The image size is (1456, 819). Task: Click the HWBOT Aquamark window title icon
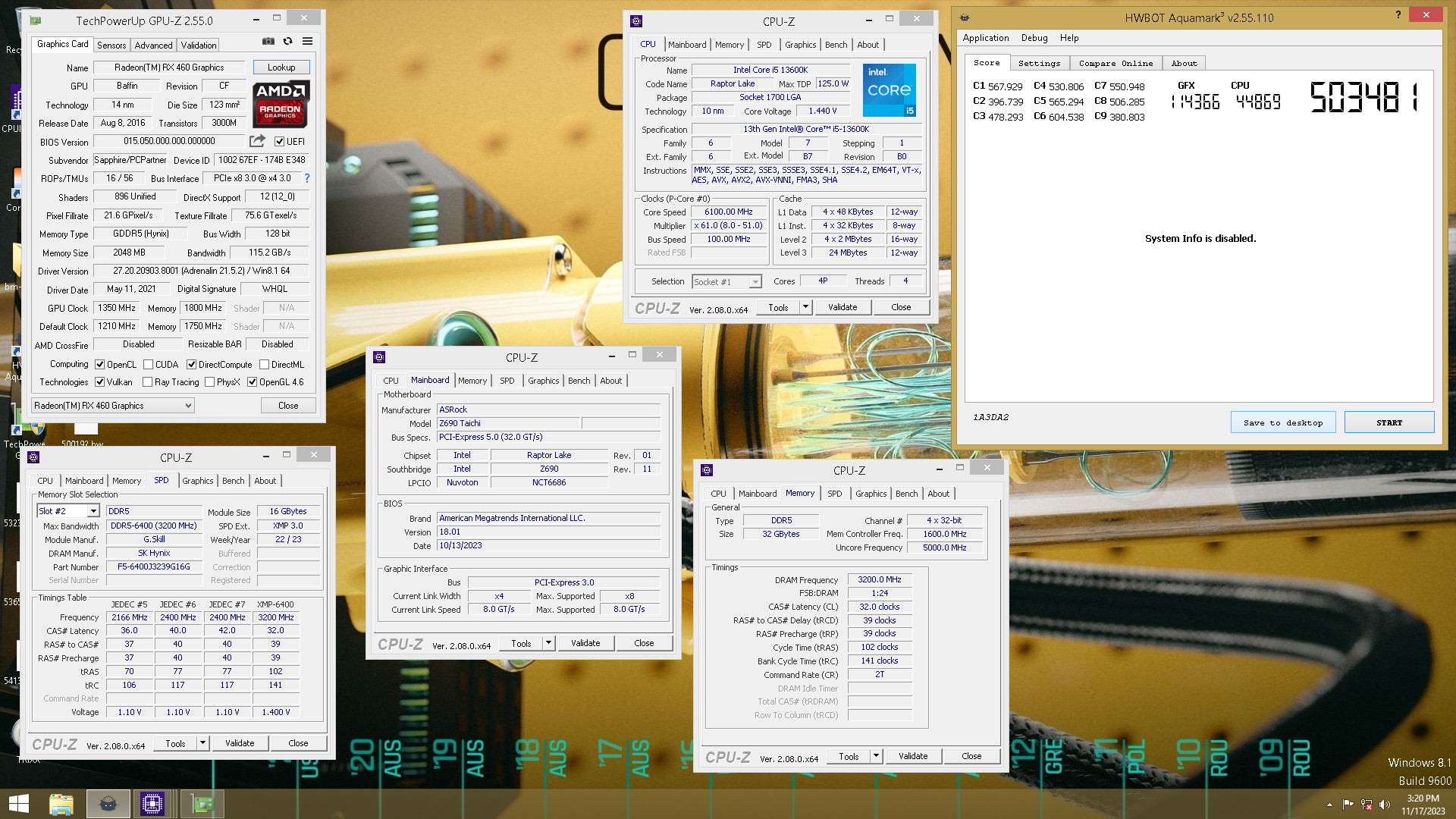(965, 17)
